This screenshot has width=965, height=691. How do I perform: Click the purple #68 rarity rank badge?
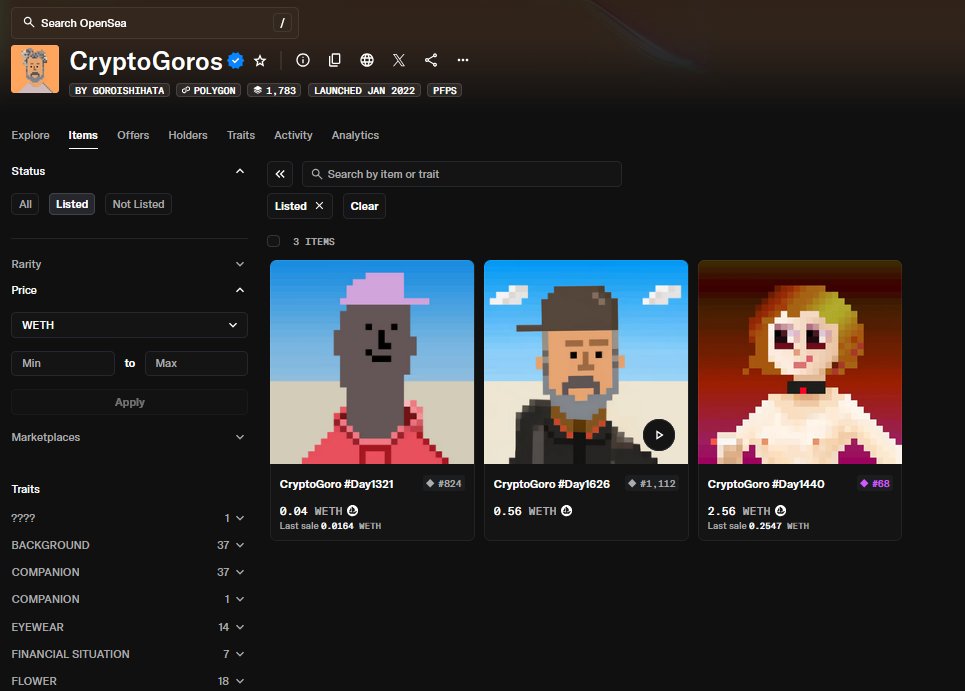pyautogui.click(x=875, y=484)
